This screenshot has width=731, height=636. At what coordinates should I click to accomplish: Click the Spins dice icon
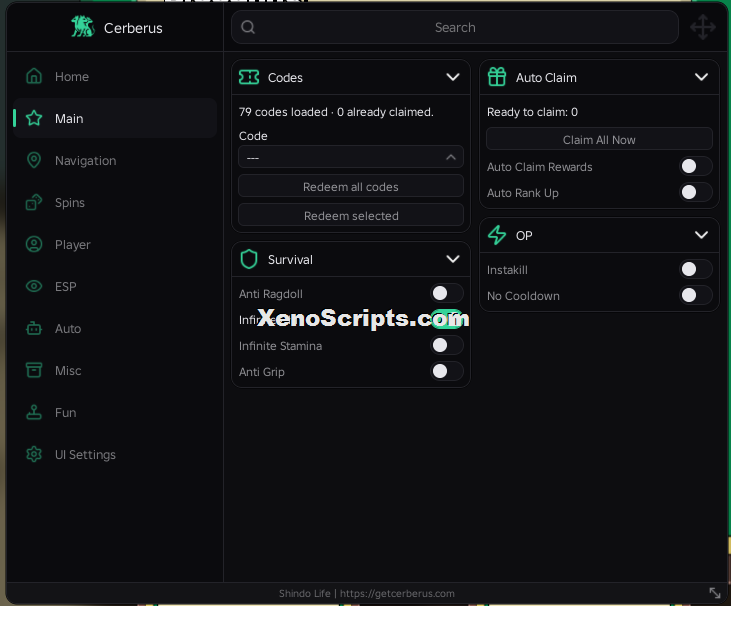coord(34,202)
